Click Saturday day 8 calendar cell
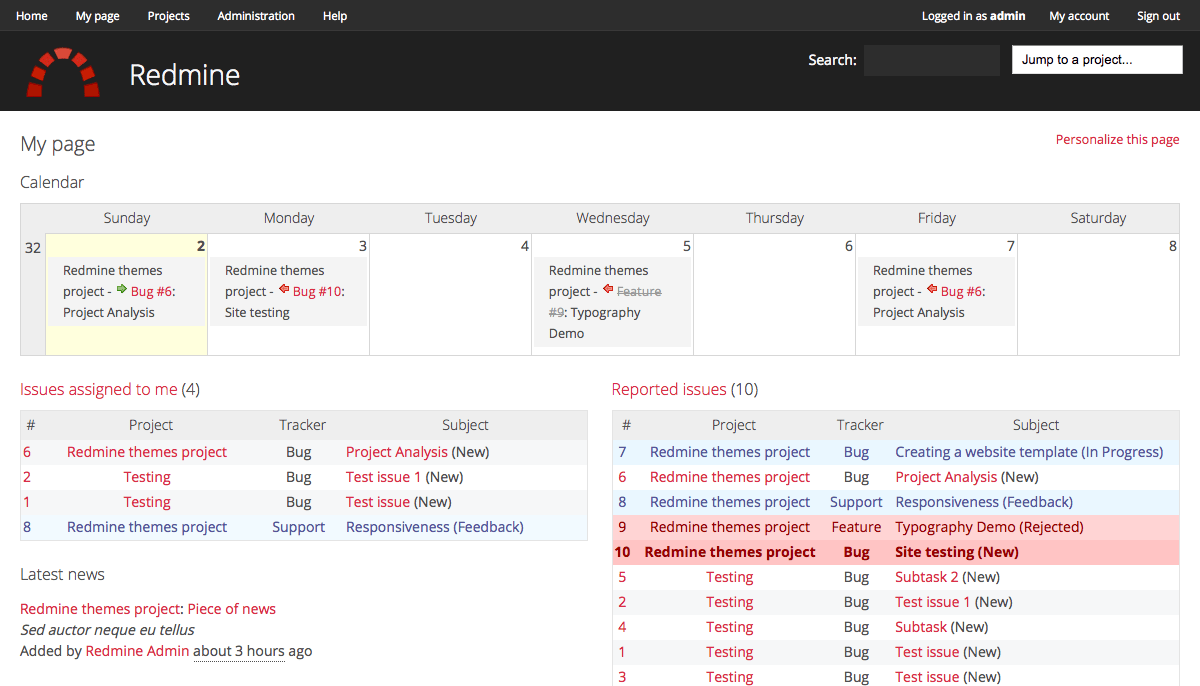The height and width of the screenshot is (686, 1200). pos(1098,294)
